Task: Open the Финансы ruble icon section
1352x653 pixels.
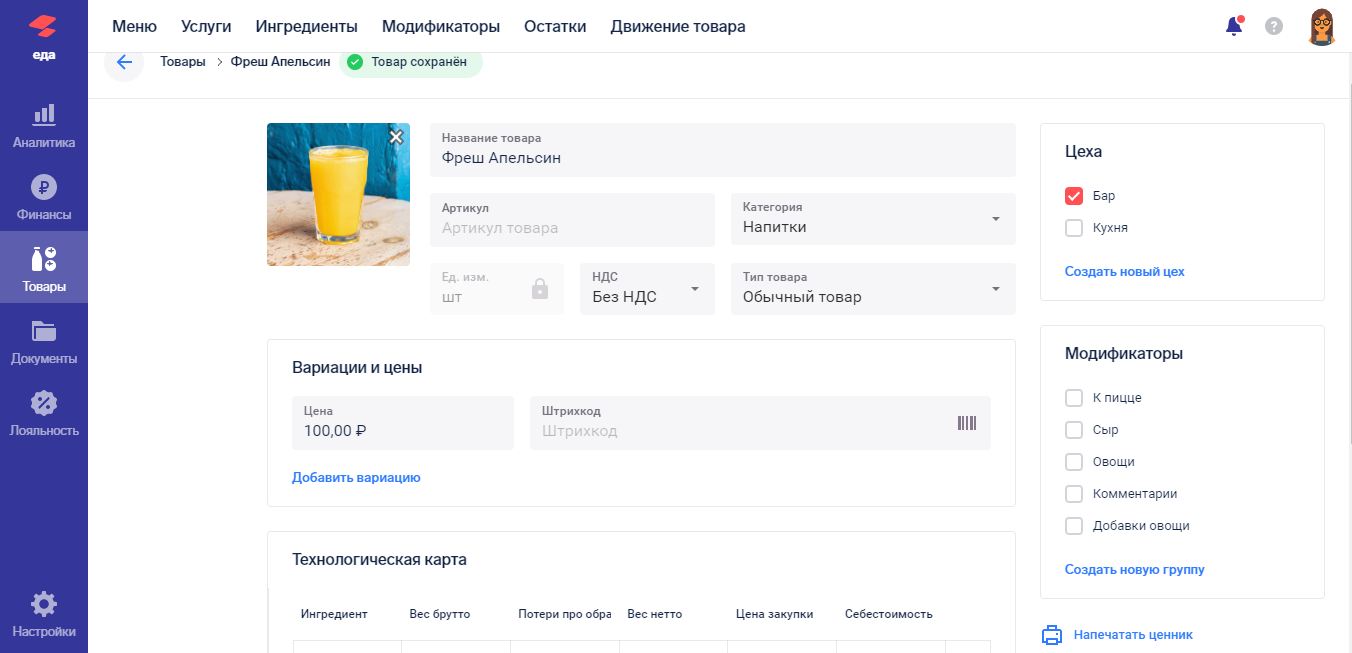Action: click(44, 198)
